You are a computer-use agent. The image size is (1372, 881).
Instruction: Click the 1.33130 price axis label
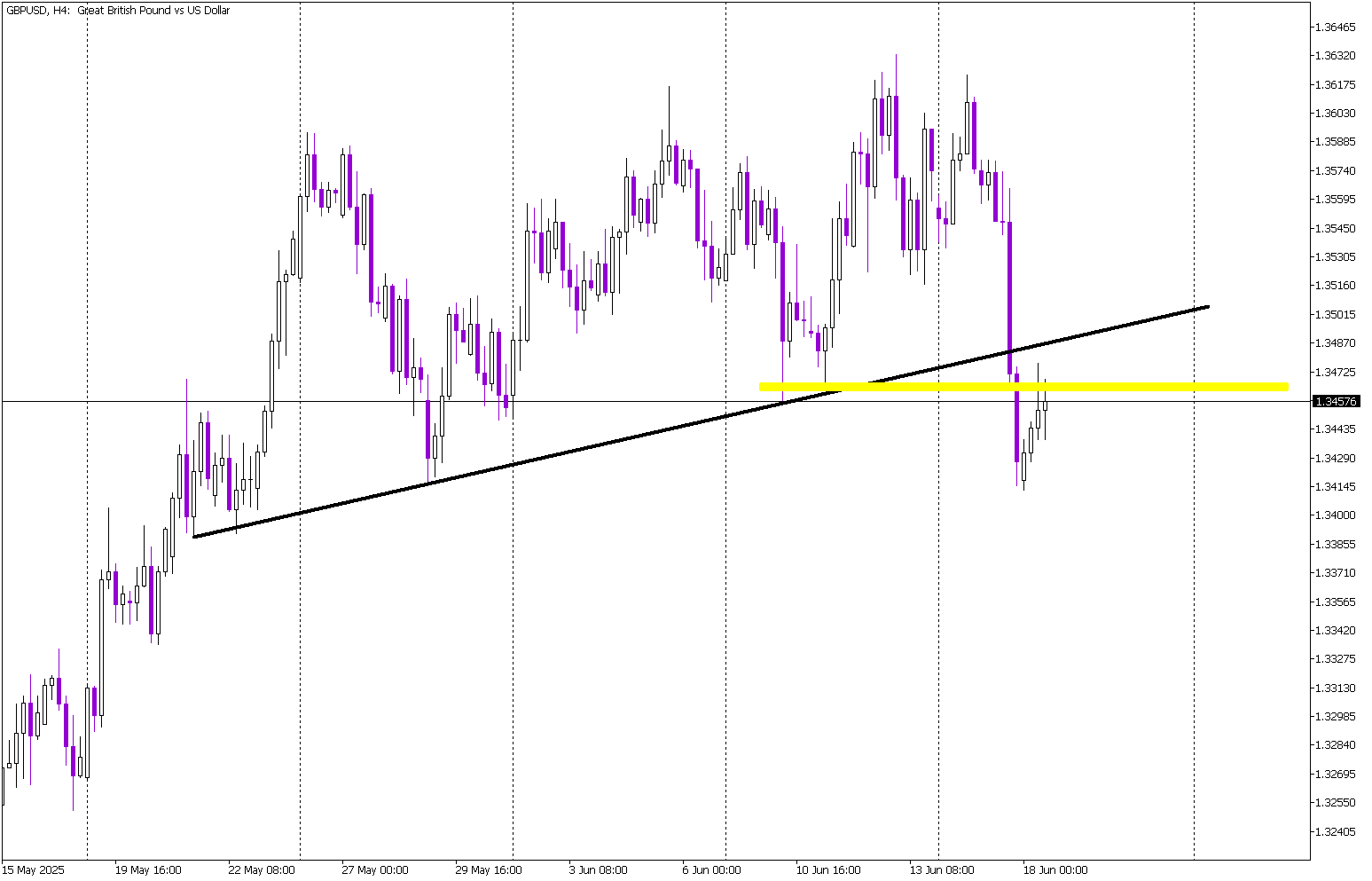(1337, 688)
